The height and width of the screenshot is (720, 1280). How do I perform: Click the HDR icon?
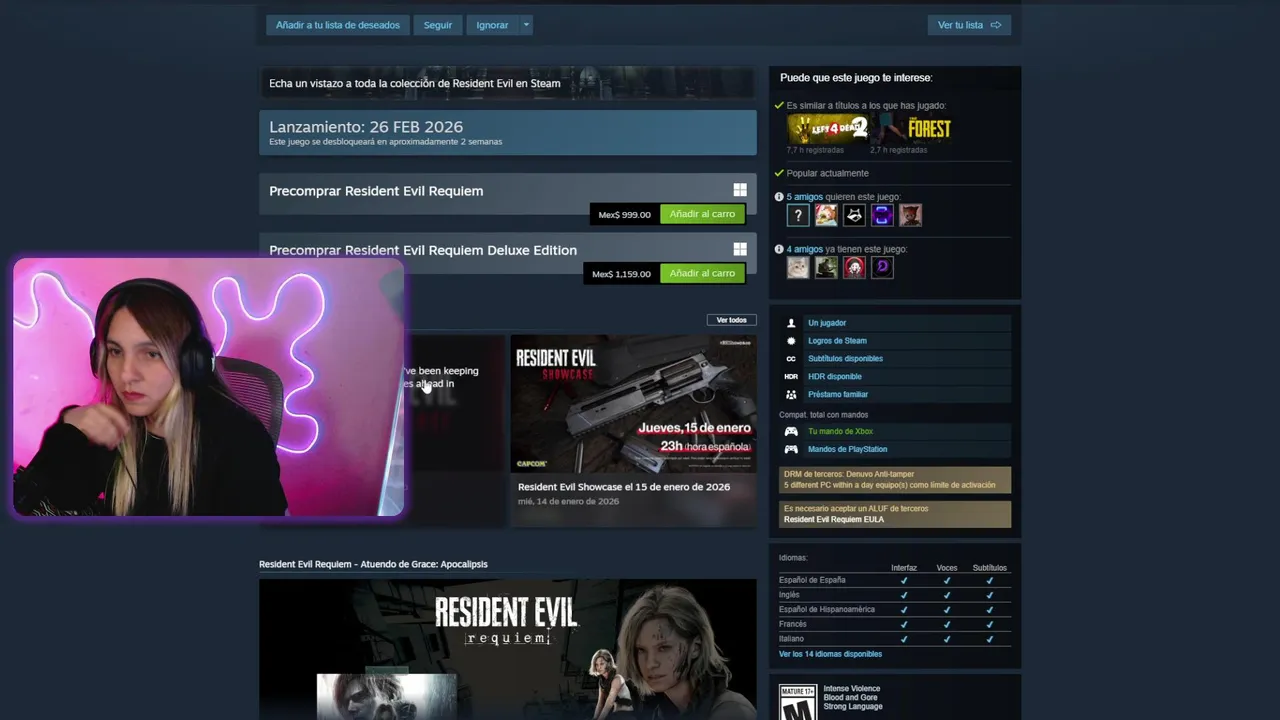791,377
